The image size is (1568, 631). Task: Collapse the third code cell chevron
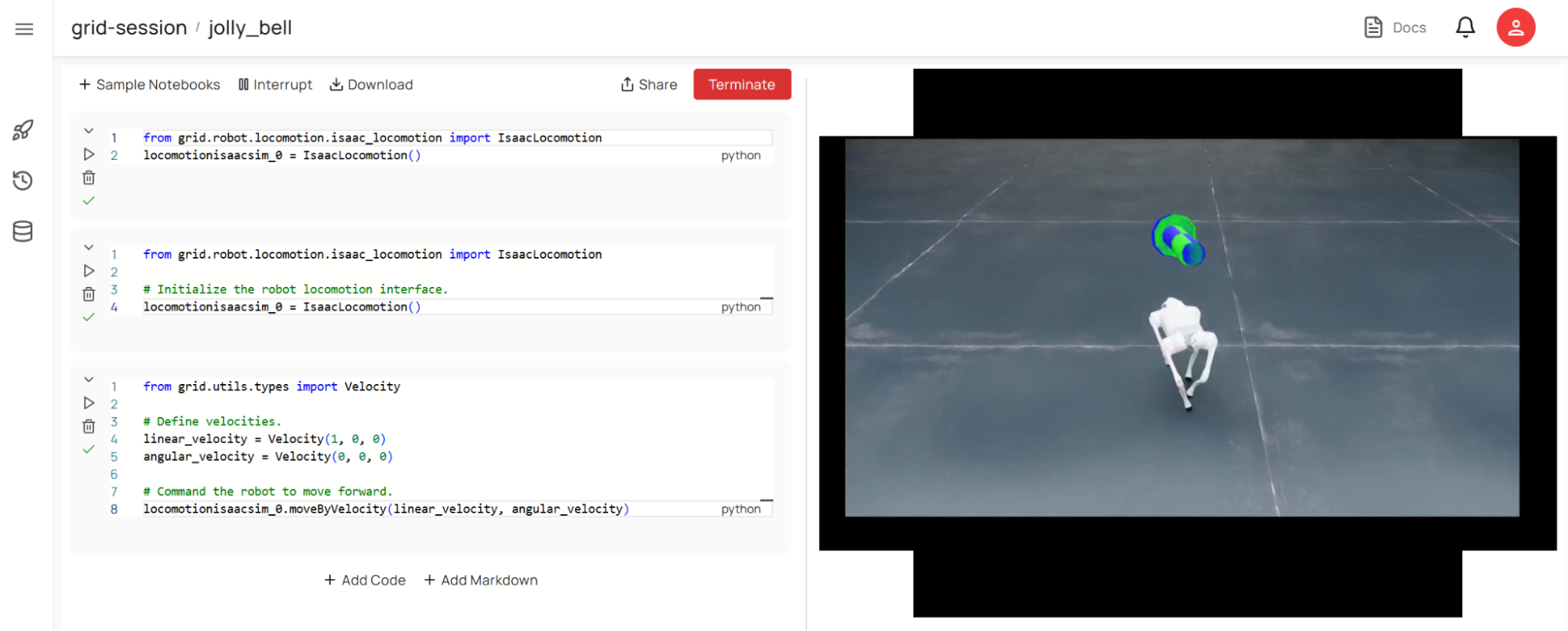(x=89, y=379)
